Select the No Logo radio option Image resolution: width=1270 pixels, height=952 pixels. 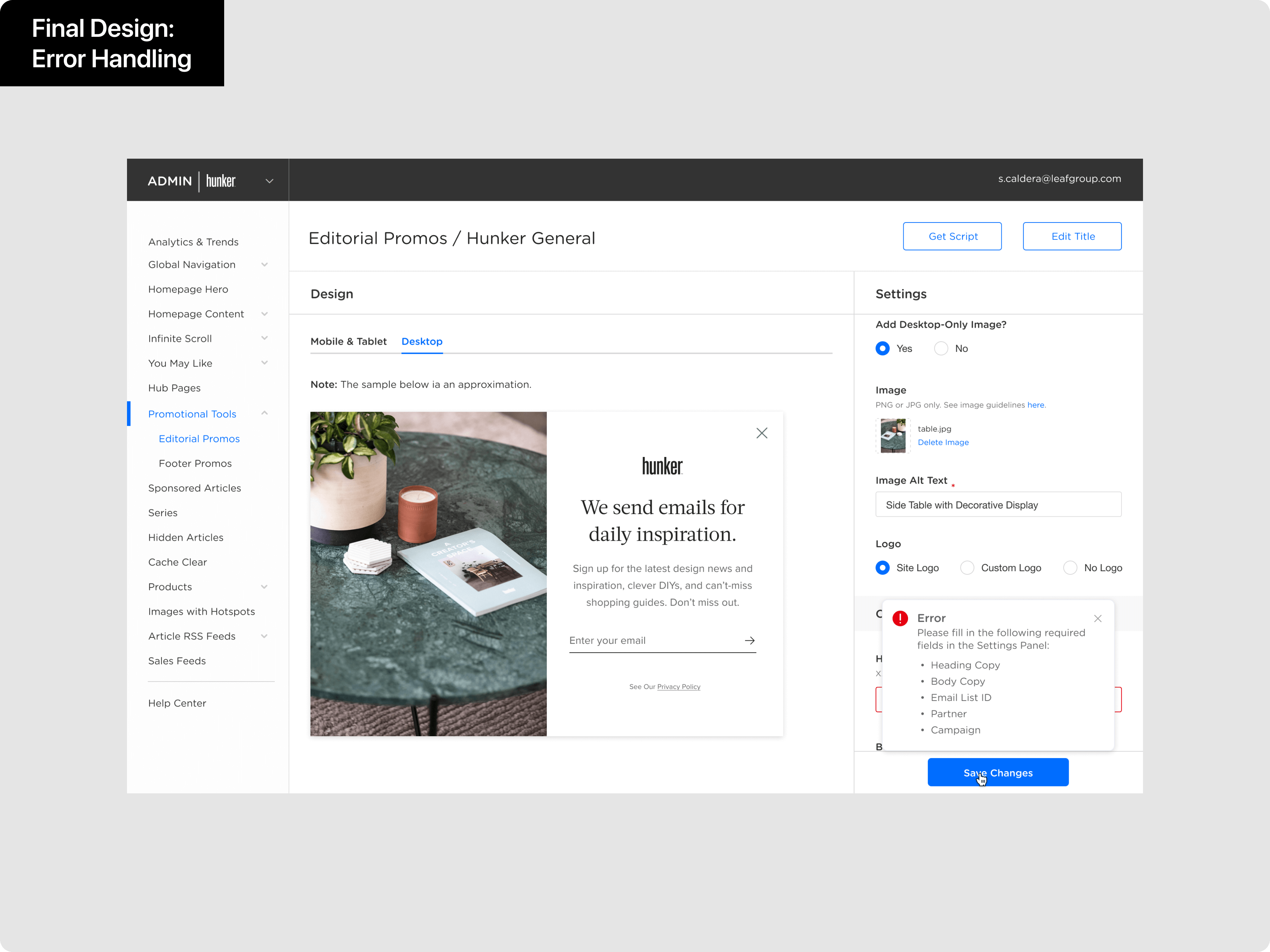click(1070, 567)
